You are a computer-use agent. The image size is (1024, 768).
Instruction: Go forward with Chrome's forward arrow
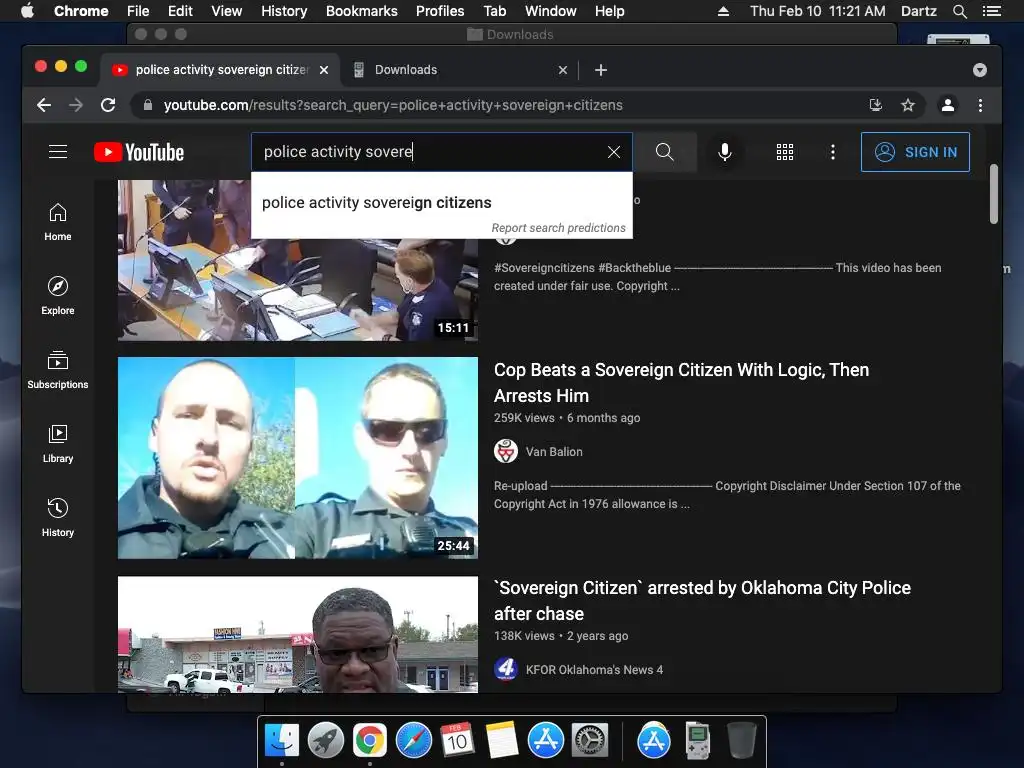[x=76, y=105]
